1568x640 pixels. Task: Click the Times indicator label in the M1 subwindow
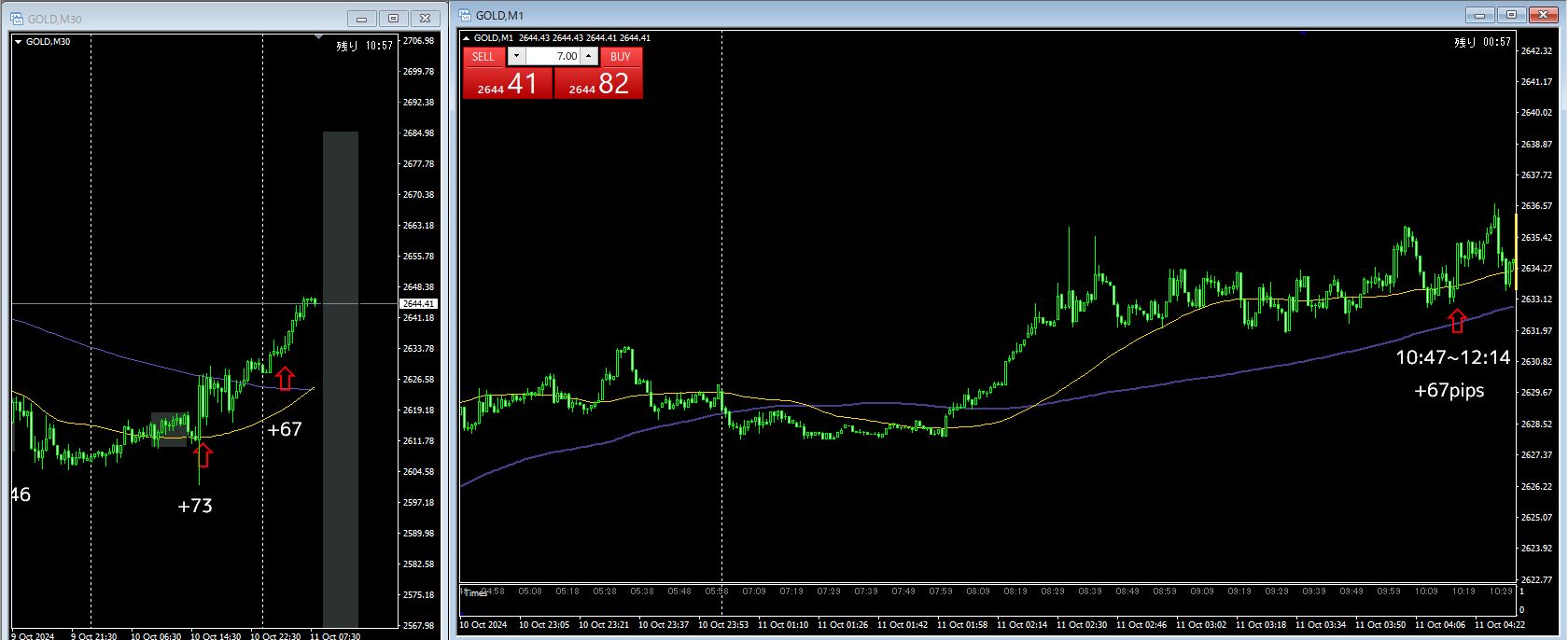[475, 593]
